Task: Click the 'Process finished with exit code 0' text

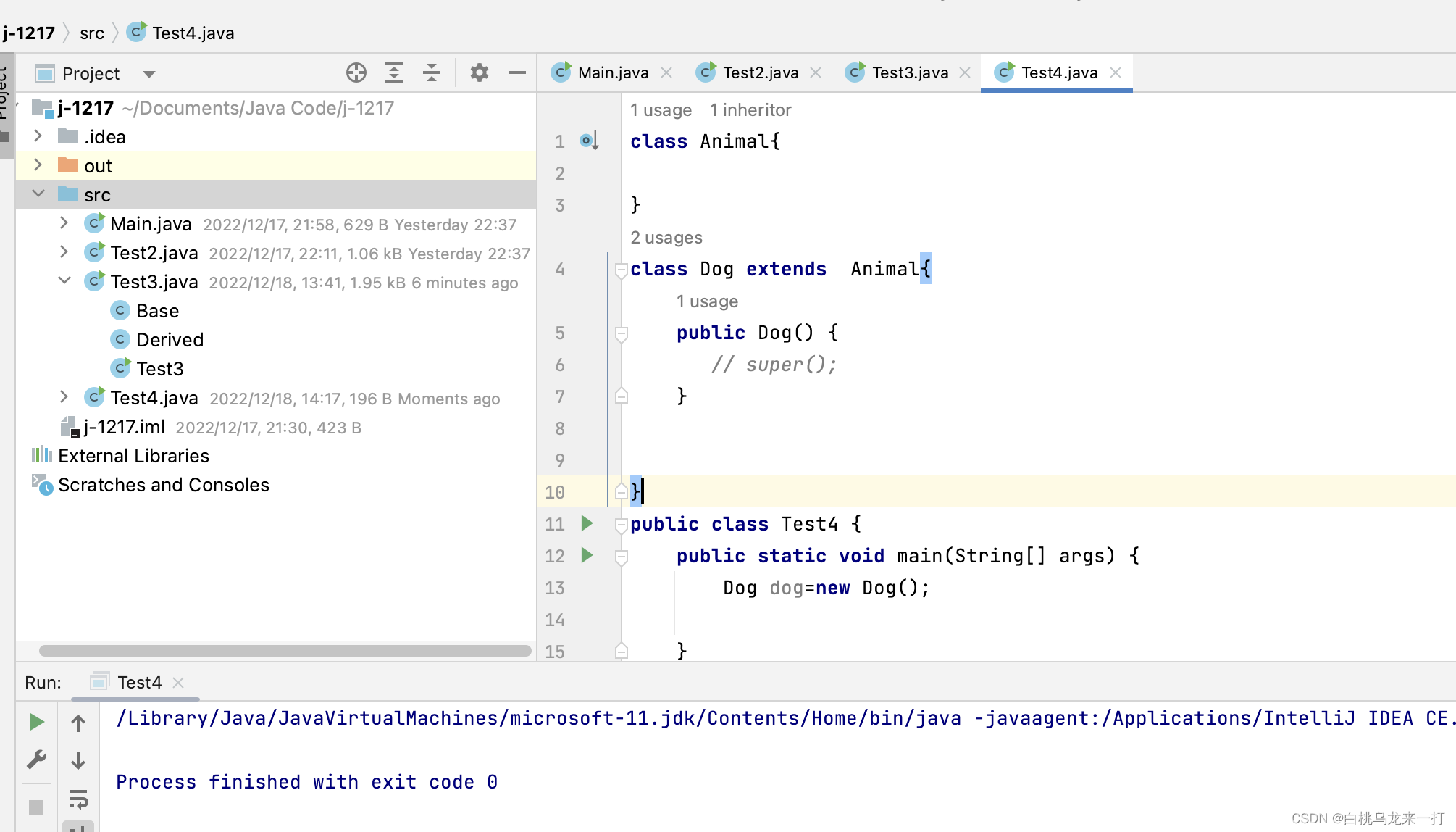Action: (307, 782)
